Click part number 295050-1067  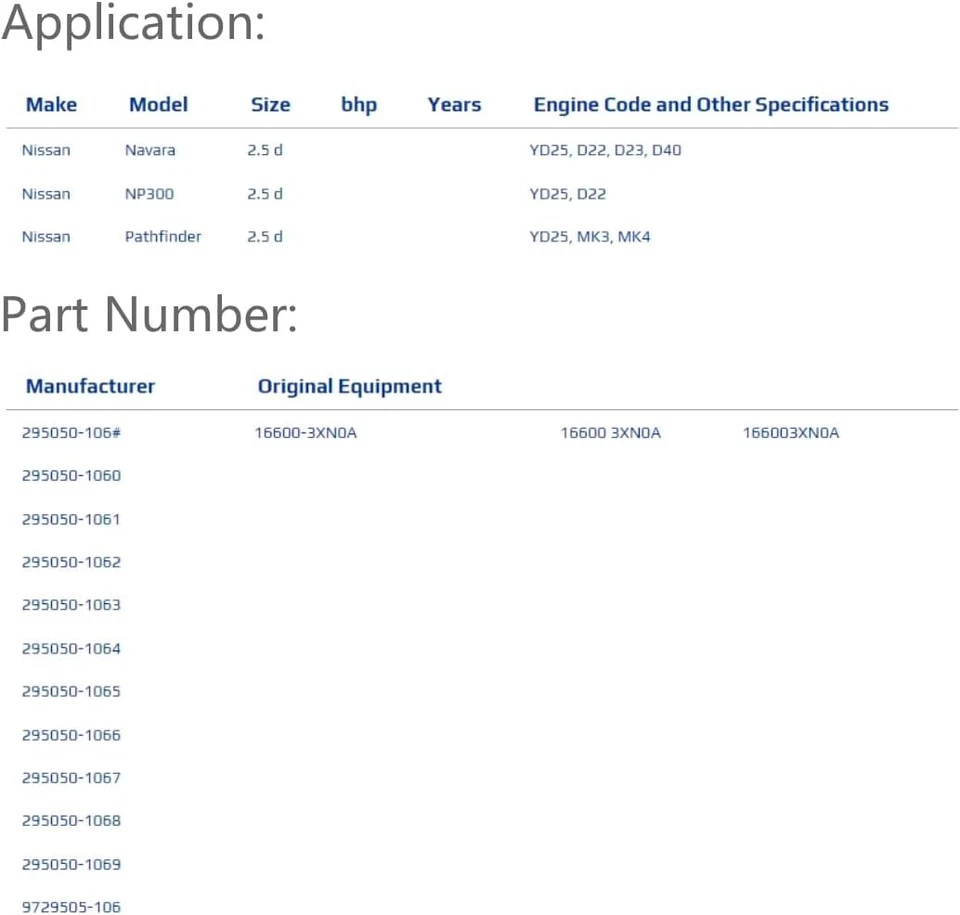(71, 778)
